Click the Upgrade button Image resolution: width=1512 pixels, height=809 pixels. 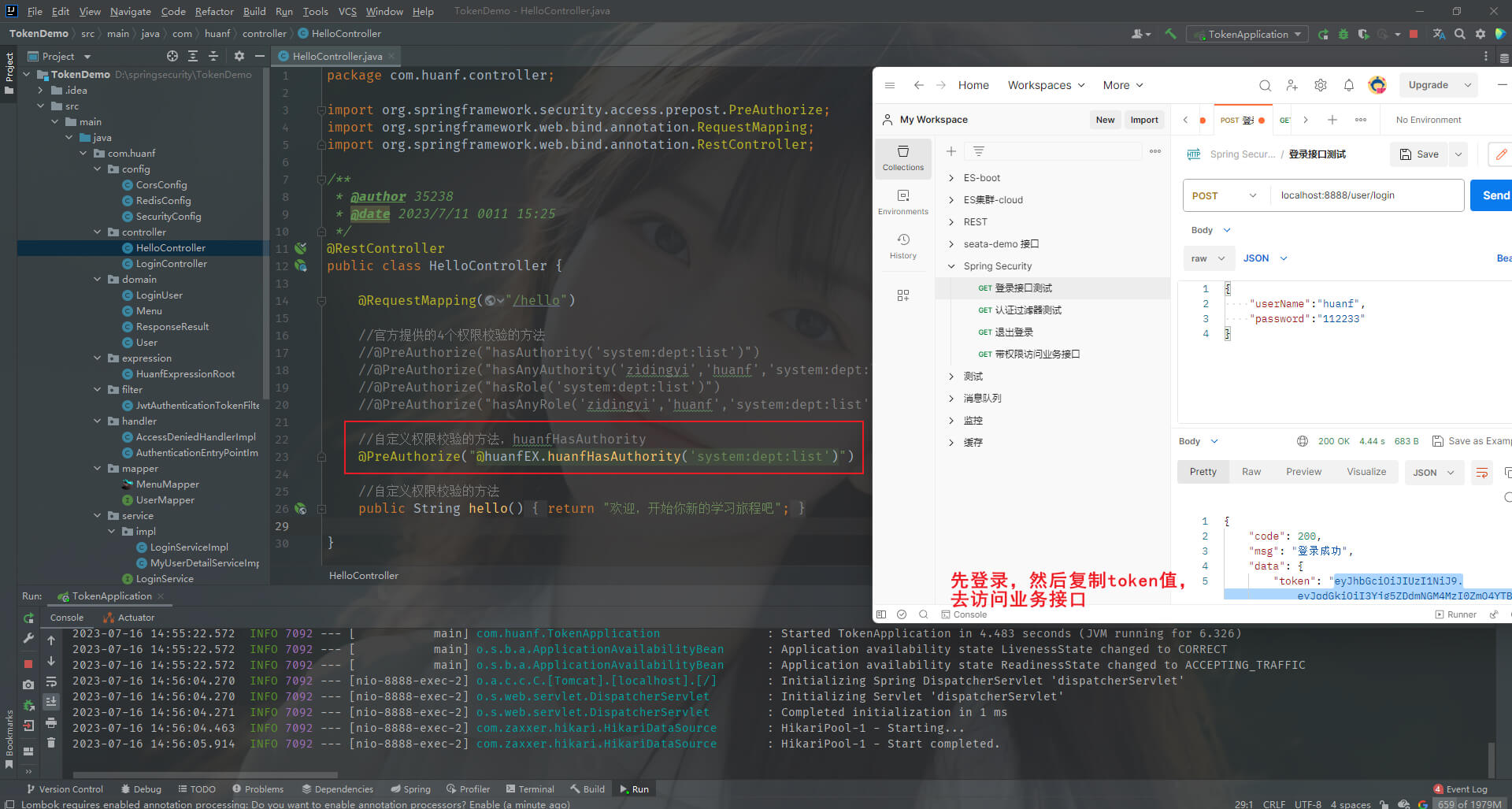click(x=1428, y=85)
